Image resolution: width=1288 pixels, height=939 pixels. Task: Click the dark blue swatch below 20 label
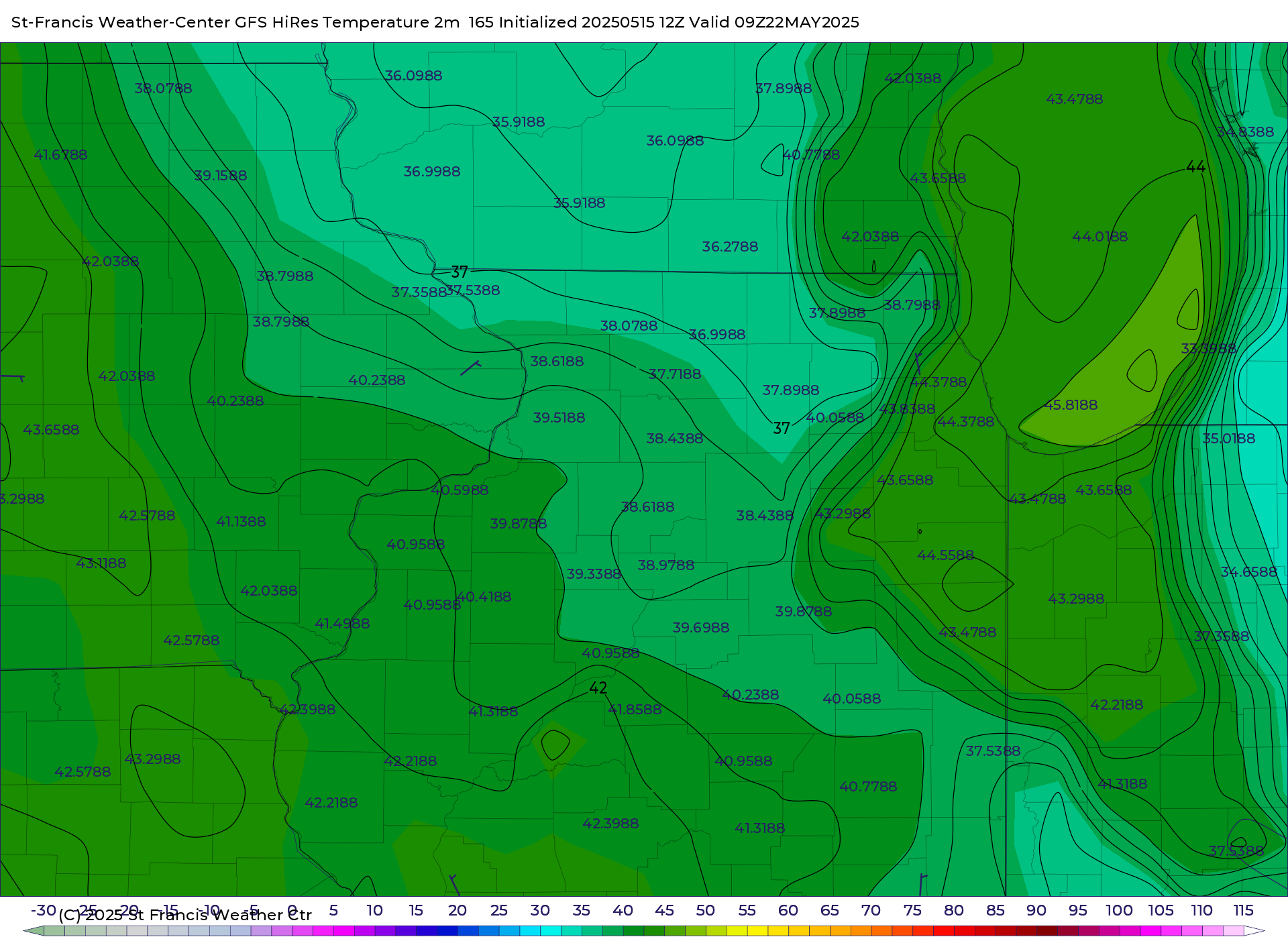pos(447,931)
